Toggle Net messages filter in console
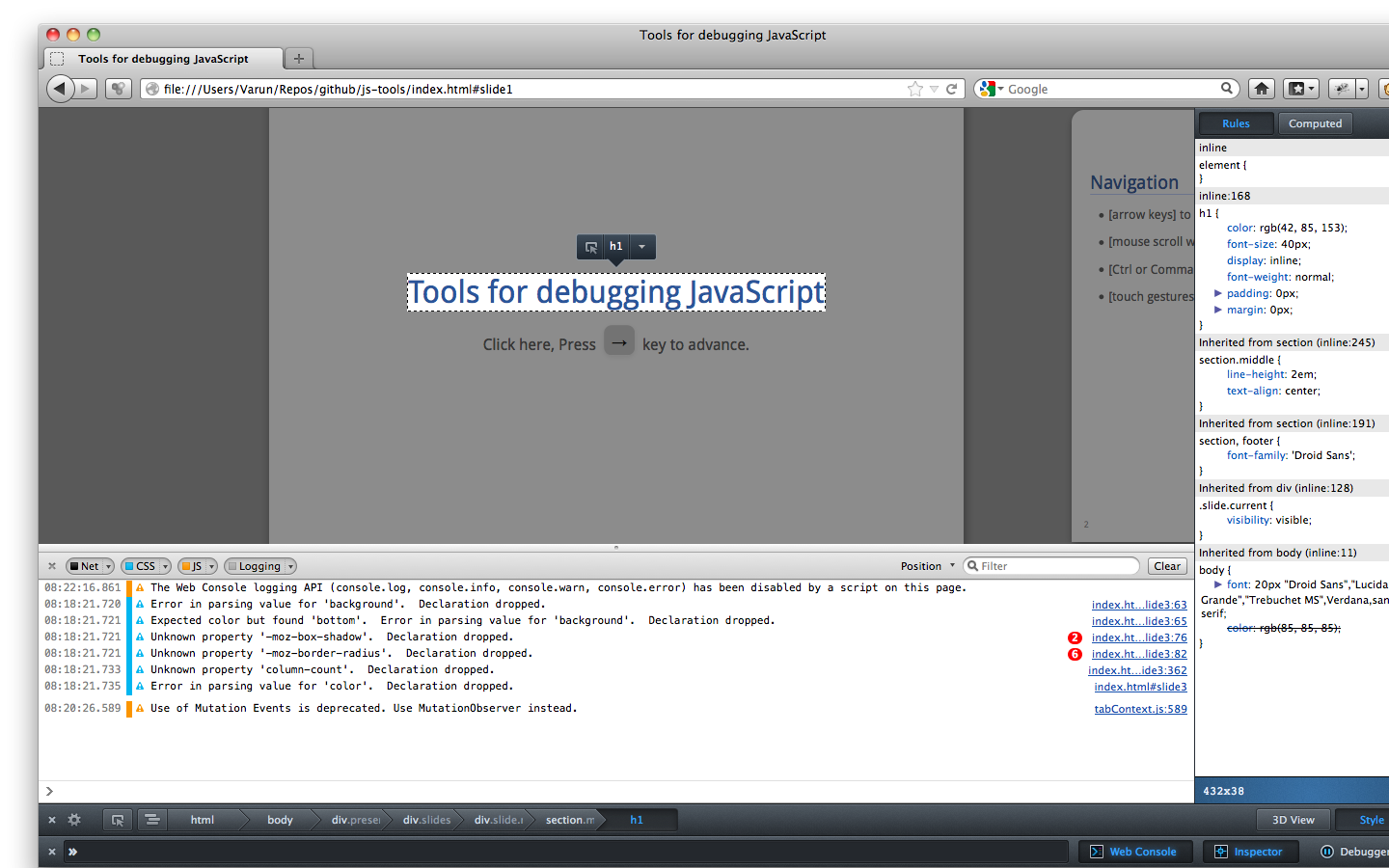 click(x=84, y=566)
